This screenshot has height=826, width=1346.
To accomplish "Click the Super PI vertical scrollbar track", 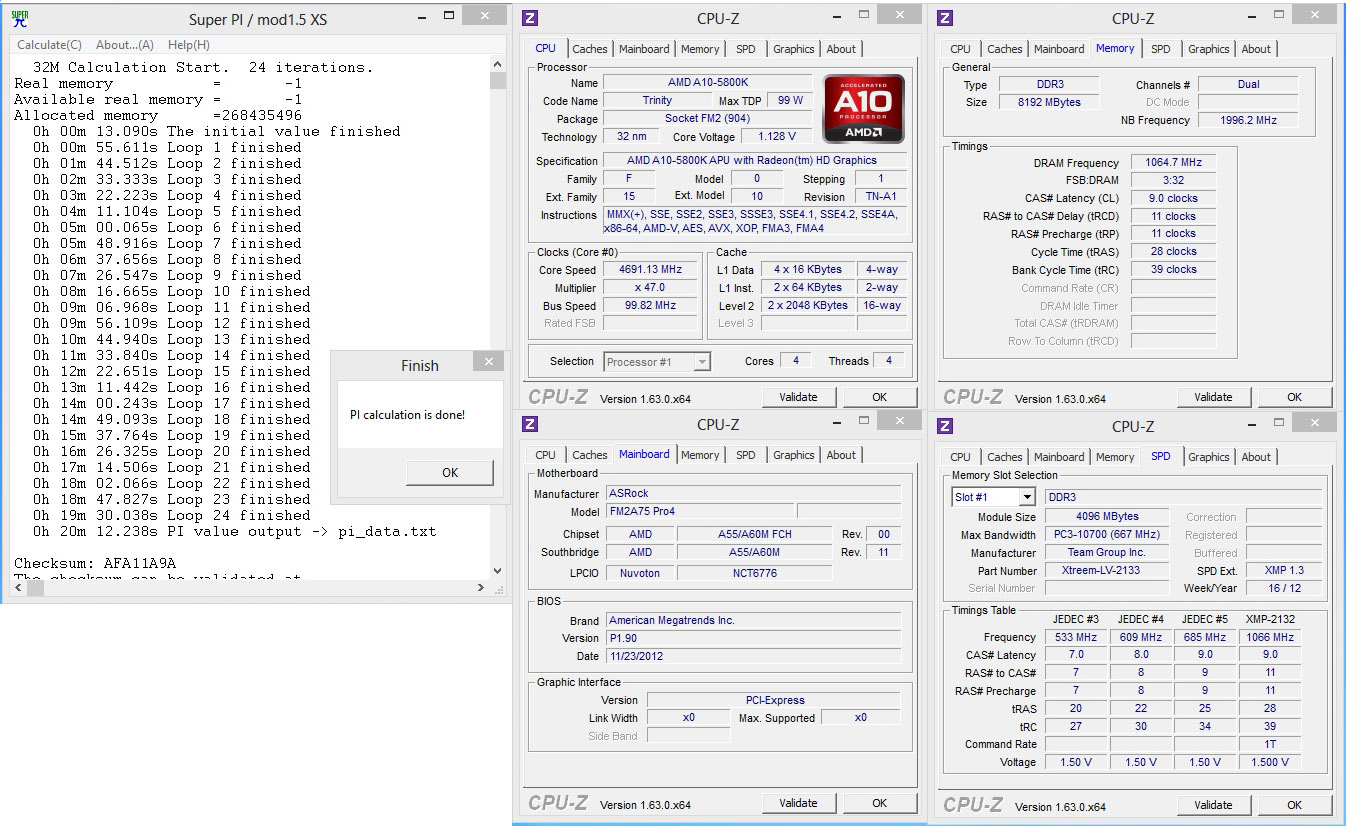I will [498, 320].
